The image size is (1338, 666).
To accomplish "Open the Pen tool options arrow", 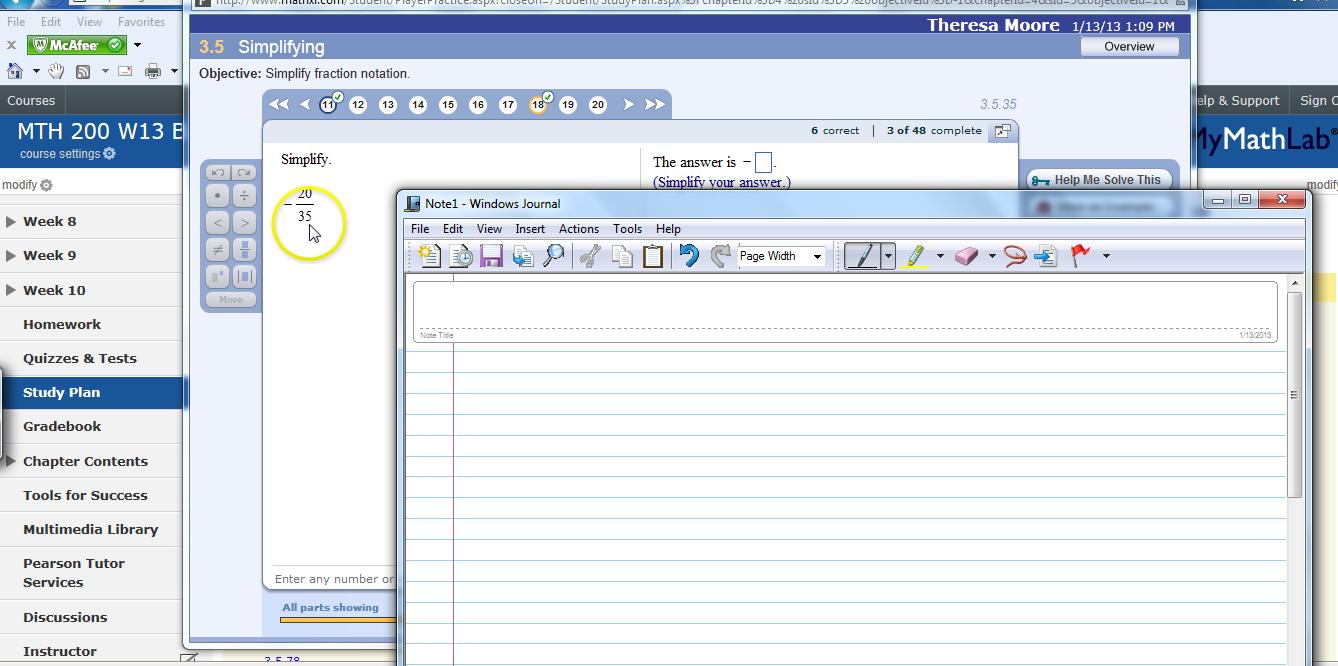I will (887, 256).
